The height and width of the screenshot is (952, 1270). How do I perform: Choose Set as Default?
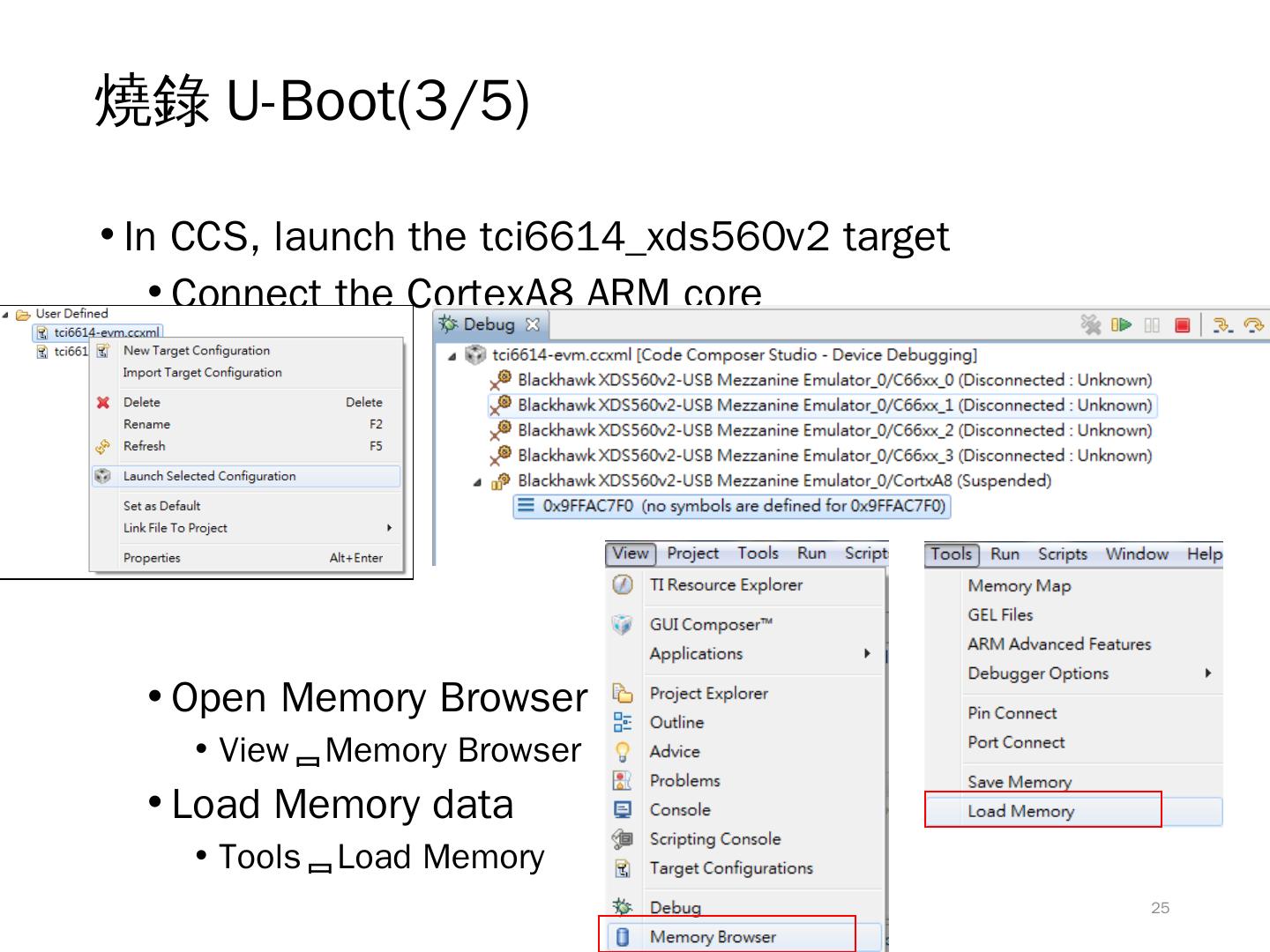tap(246, 506)
